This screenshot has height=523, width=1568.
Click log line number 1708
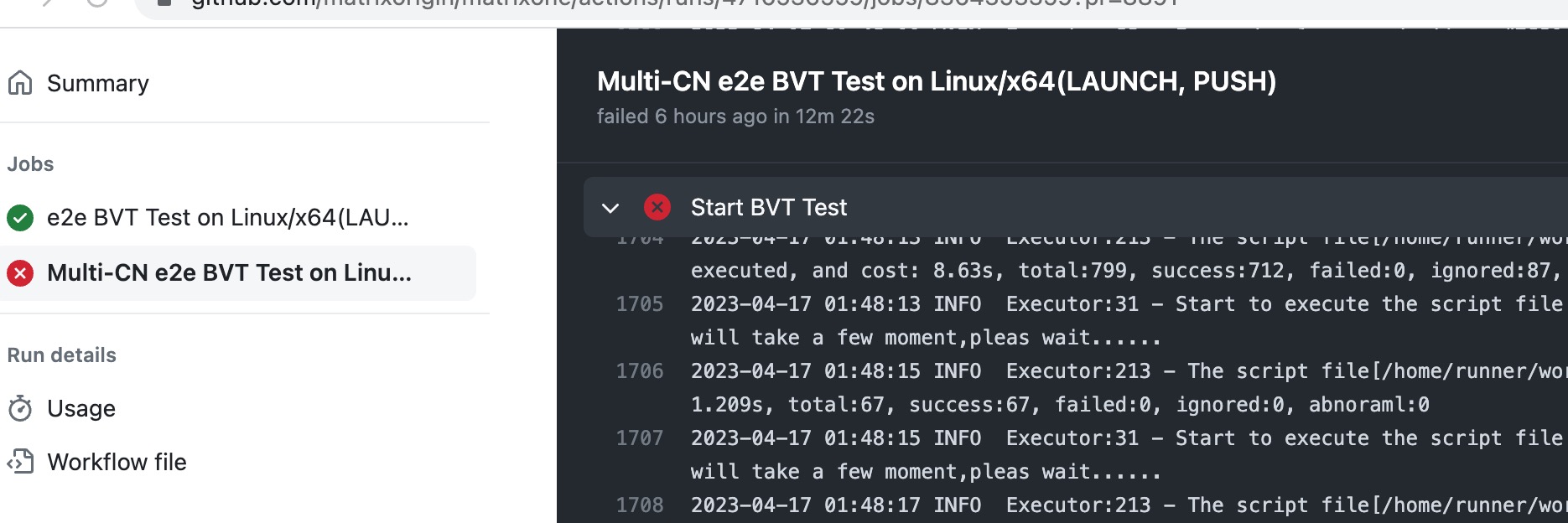click(640, 505)
